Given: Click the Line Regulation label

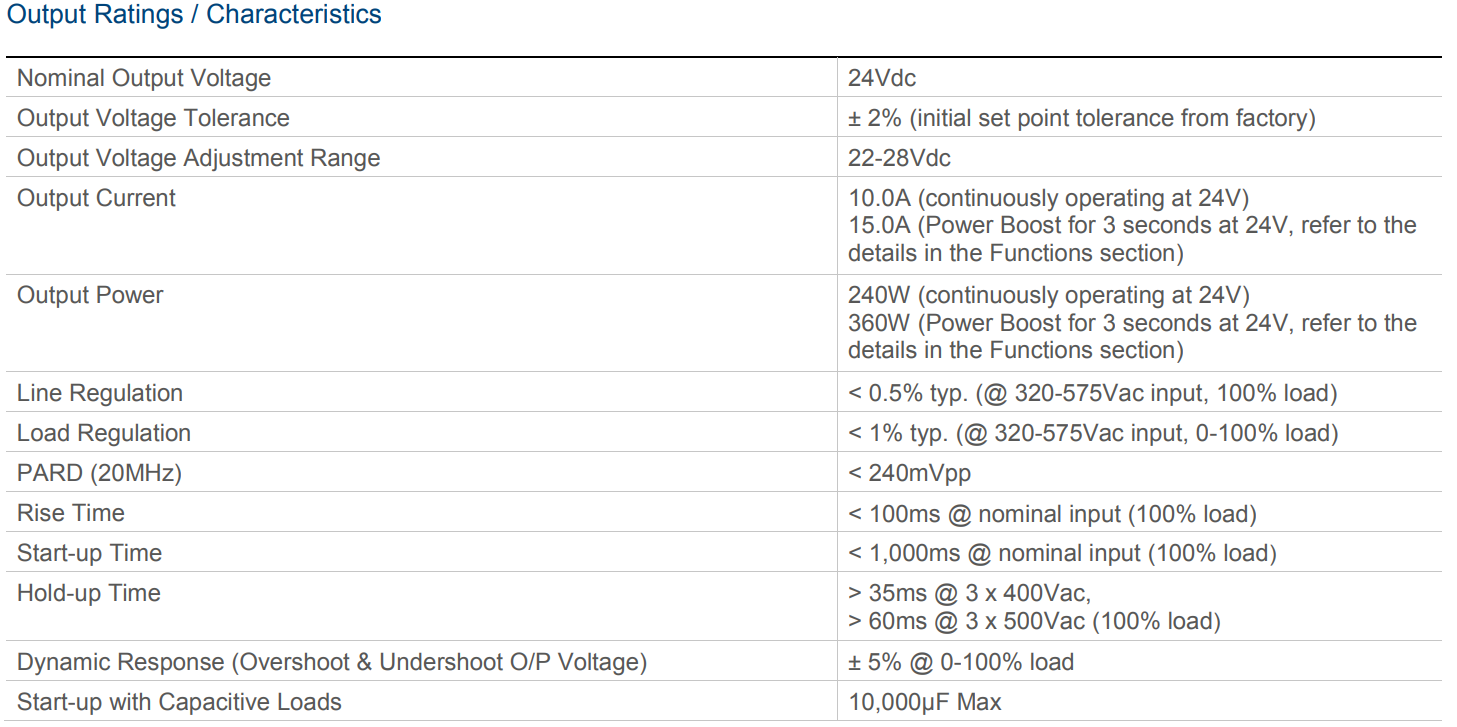Looking at the screenshot, I should coord(100,393).
